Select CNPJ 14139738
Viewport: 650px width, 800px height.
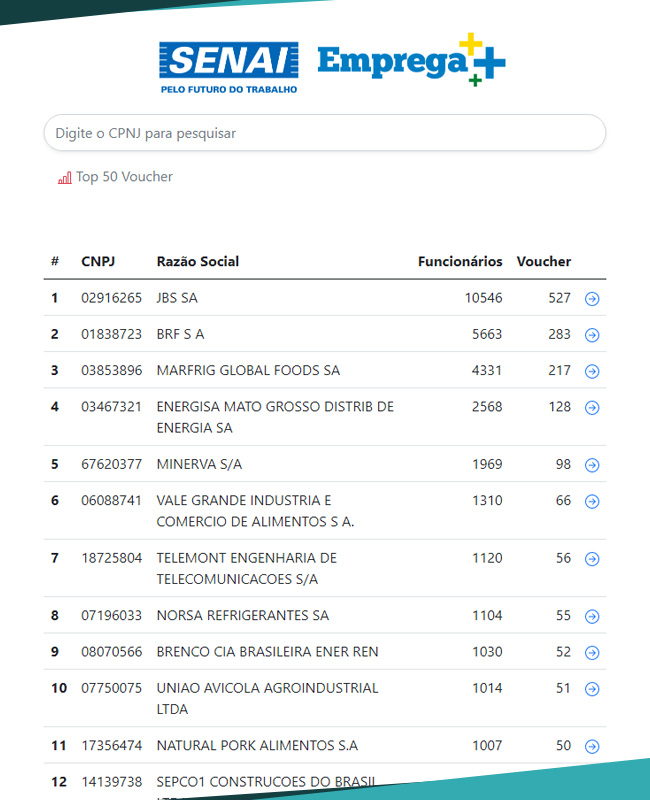(112, 782)
